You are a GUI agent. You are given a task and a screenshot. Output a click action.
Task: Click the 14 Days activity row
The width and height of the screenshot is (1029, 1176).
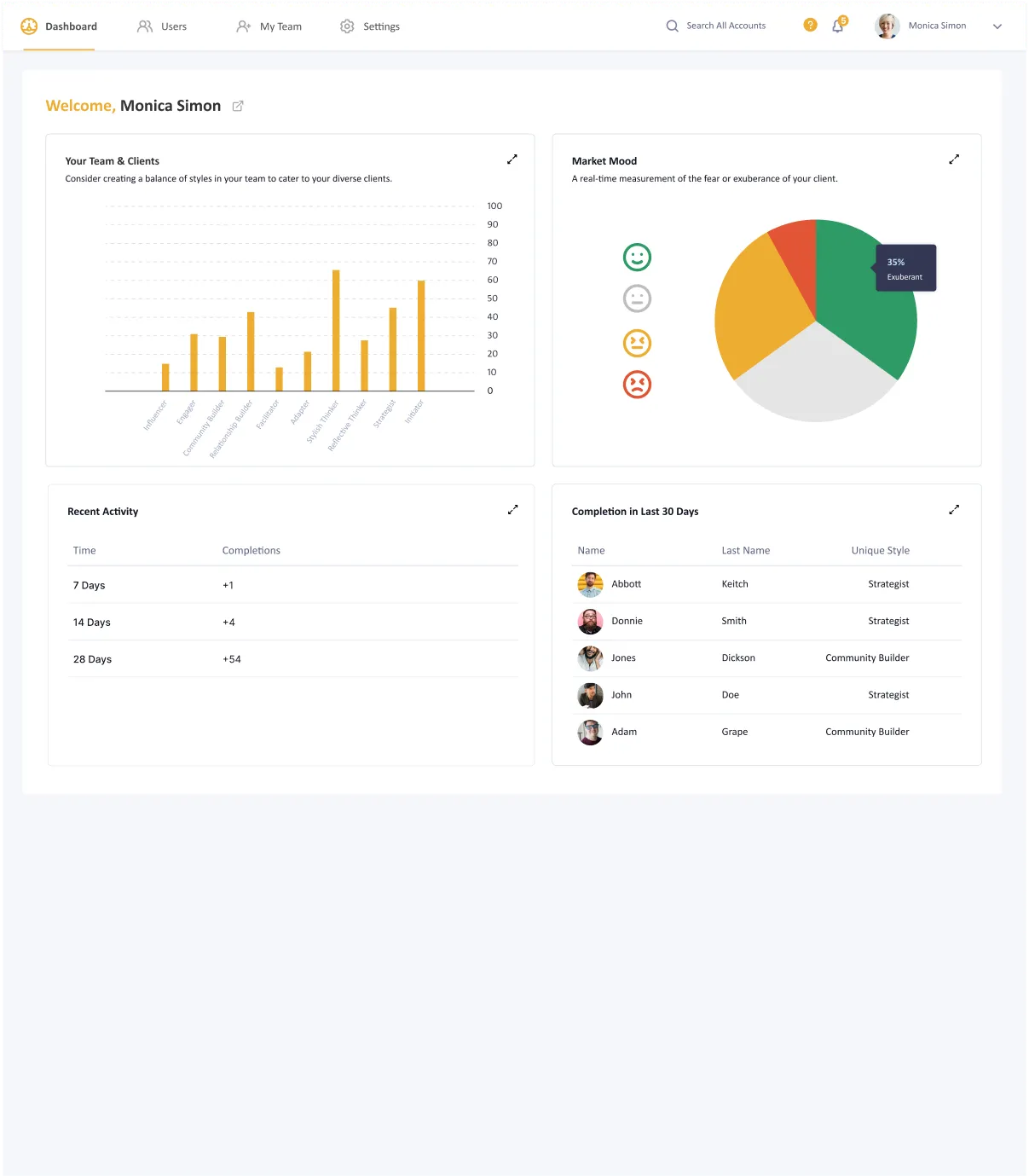[293, 622]
